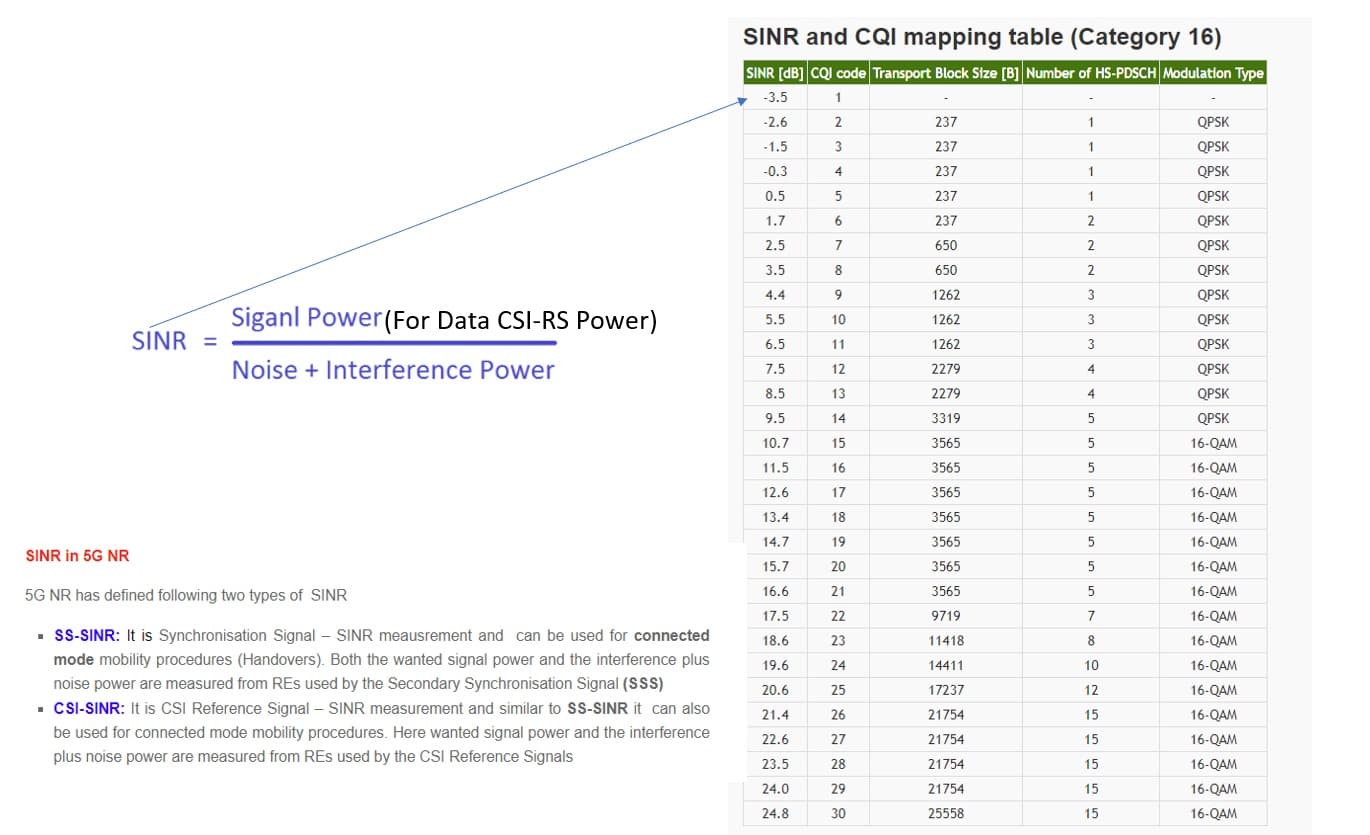Click QPSK in the 9.5 dB row
The height and width of the screenshot is (835, 1370).
1213,419
